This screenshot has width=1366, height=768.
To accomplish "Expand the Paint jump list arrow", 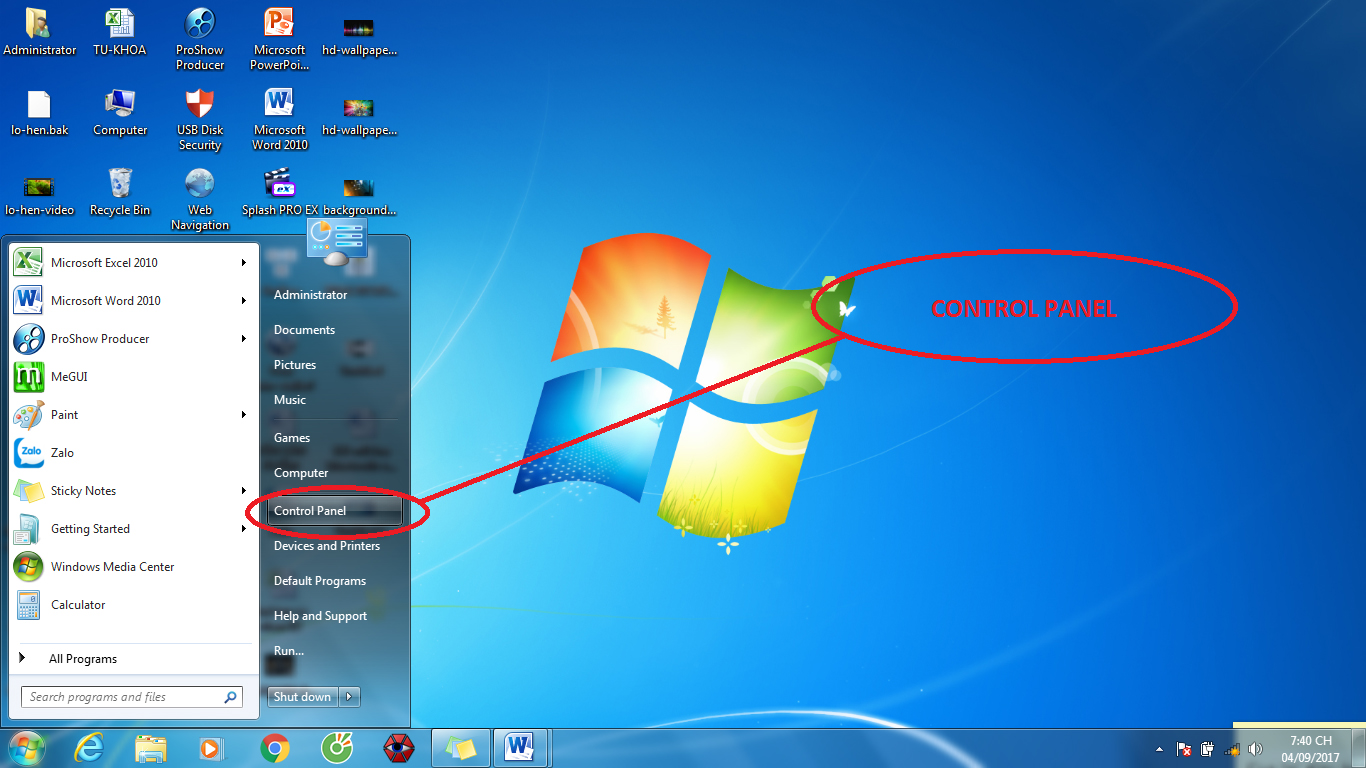I will (243, 415).
